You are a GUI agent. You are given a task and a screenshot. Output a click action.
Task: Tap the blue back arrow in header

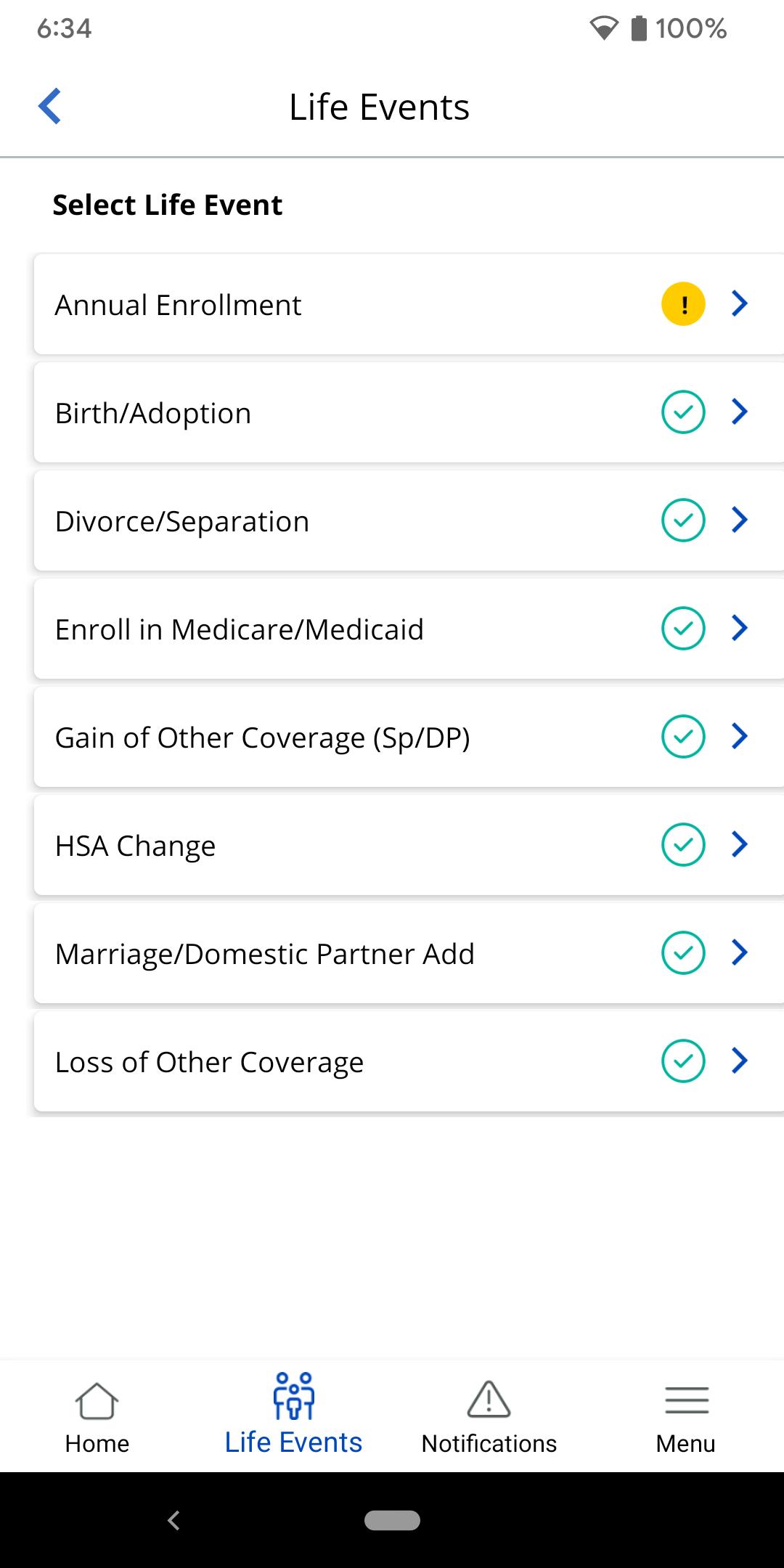coord(49,106)
